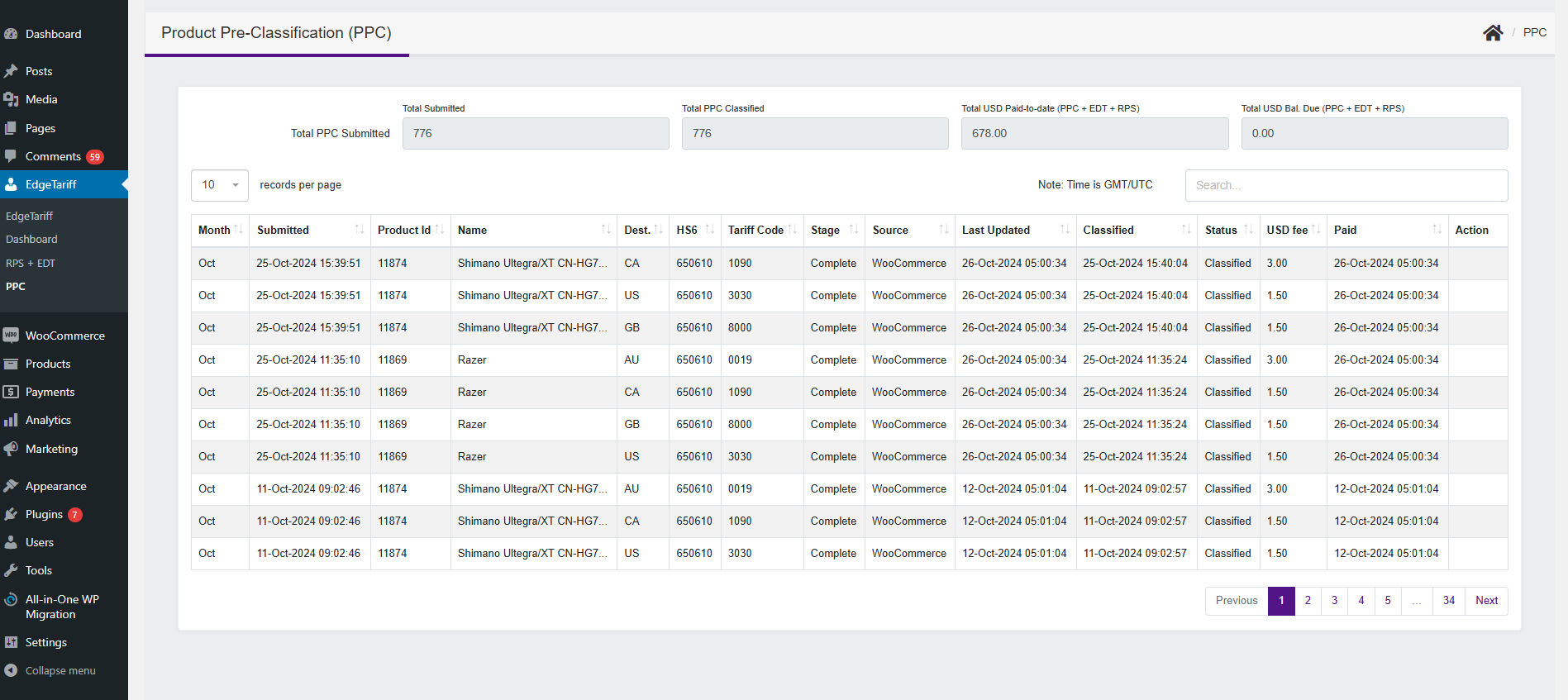1568x700 pixels.
Task: Click the All-in-One WP Migration icon
Action: tap(11, 599)
